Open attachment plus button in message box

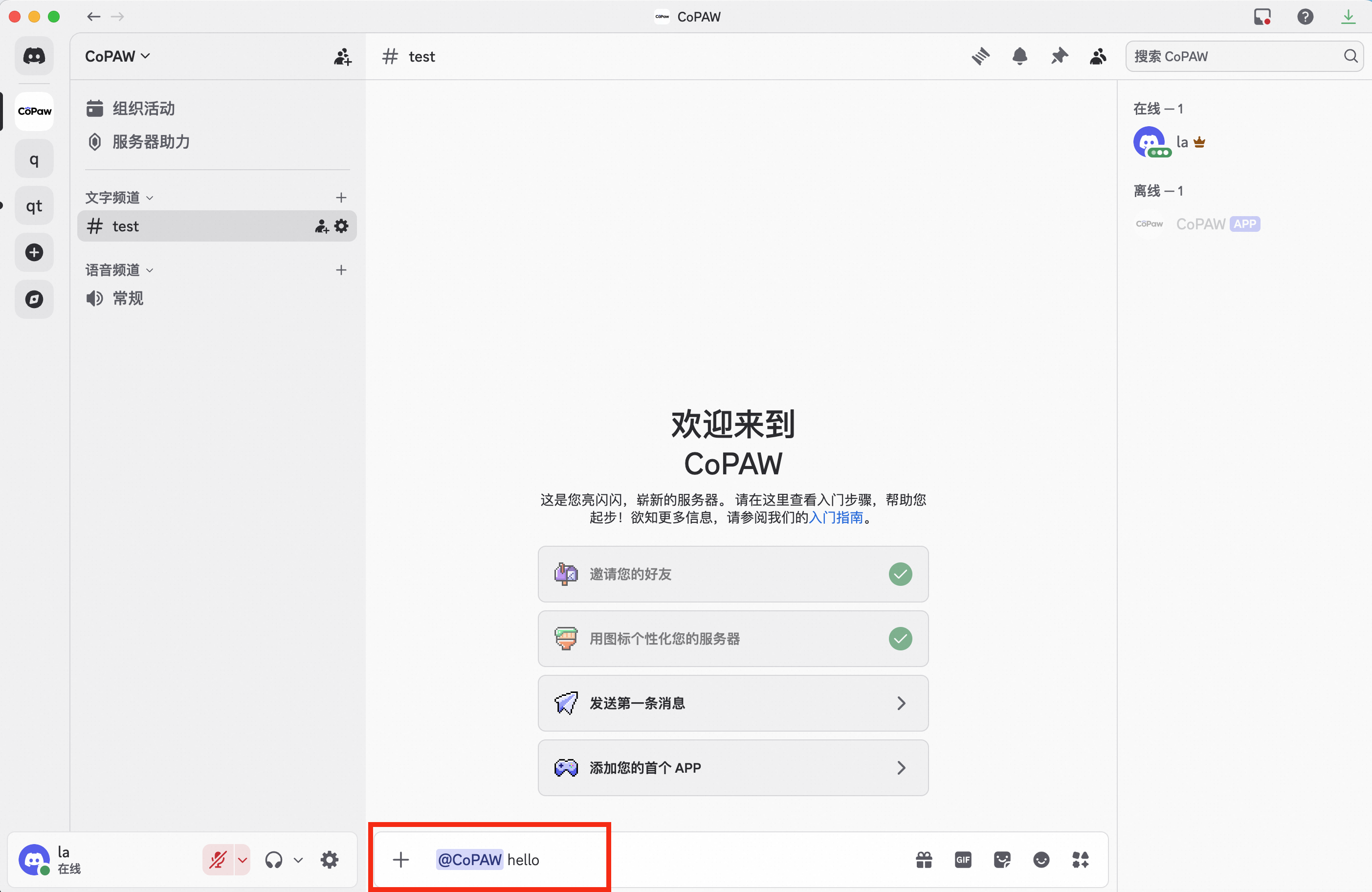click(x=400, y=860)
